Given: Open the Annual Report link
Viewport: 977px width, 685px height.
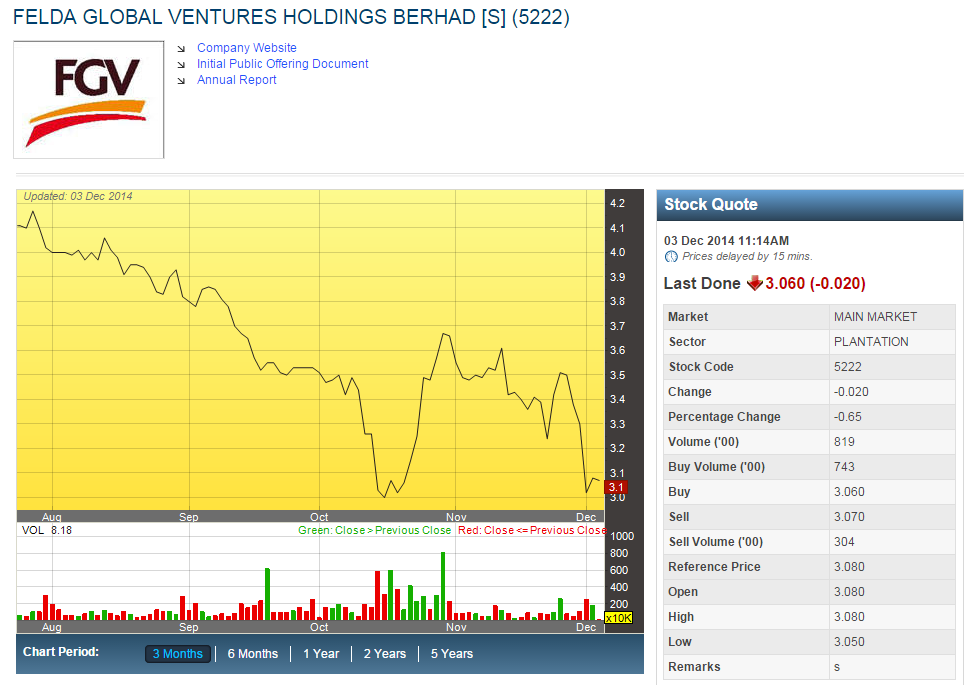Looking at the screenshot, I should point(237,80).
